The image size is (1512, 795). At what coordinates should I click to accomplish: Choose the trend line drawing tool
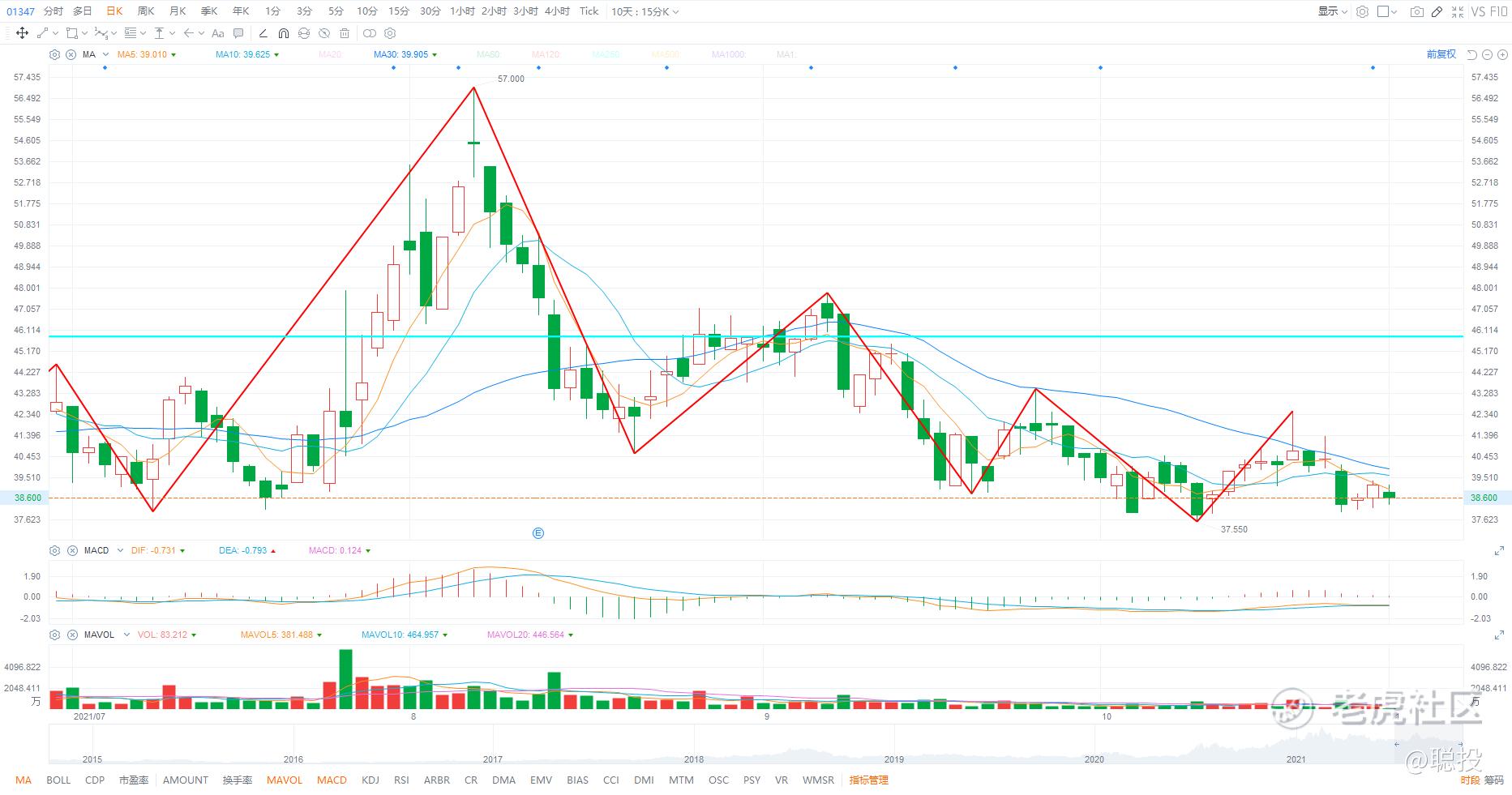tap(43, 33)
